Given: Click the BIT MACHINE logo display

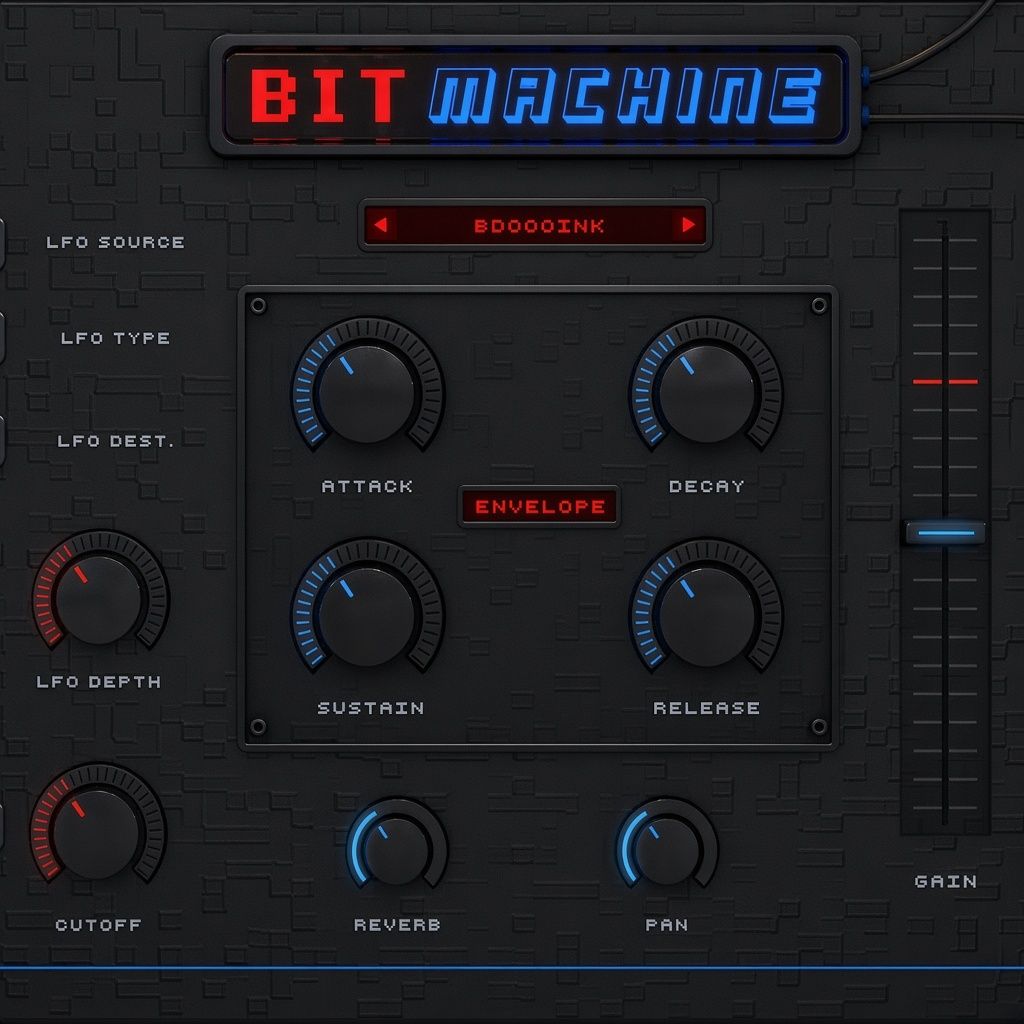Looking at the screenshot, I should point(535,97).
